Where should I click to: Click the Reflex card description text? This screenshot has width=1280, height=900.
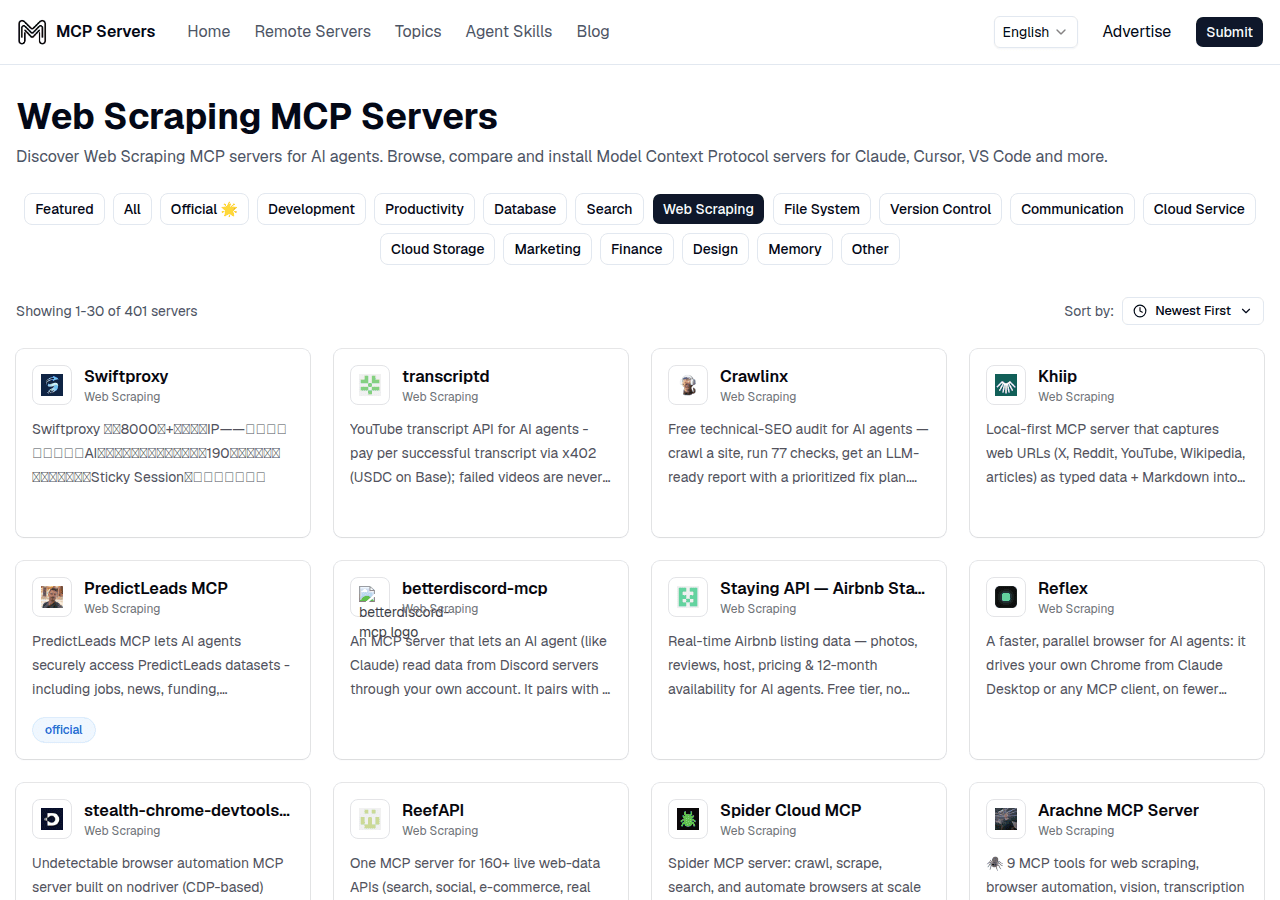[x=1117, y=665]
